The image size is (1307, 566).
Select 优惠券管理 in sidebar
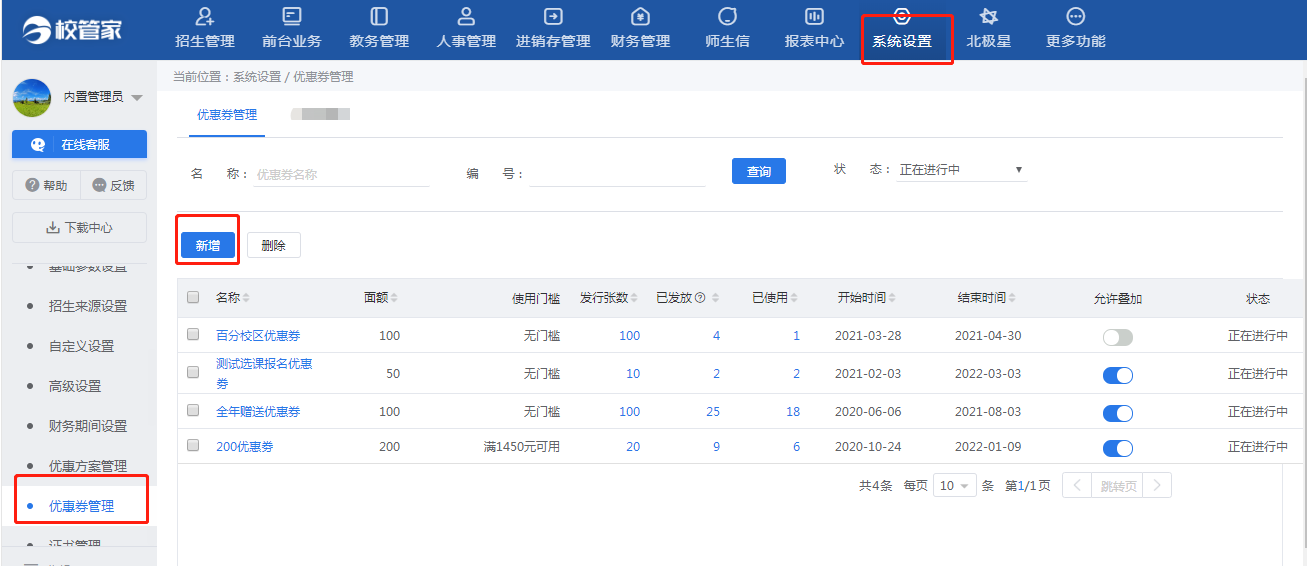[82, 506]
